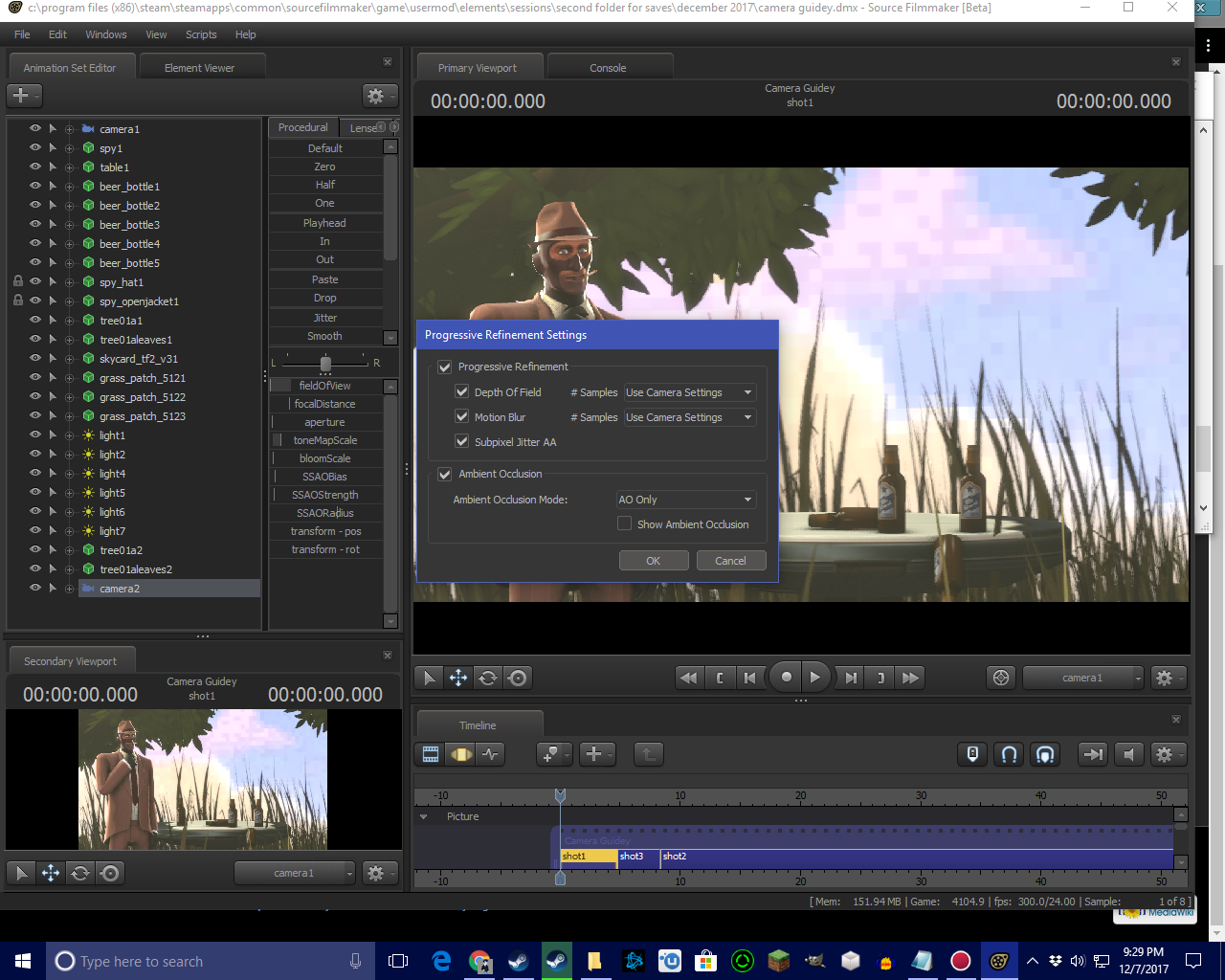Screen dimensions: 1225x980
Task: Open the Windows menu
Action: point(106,34)
